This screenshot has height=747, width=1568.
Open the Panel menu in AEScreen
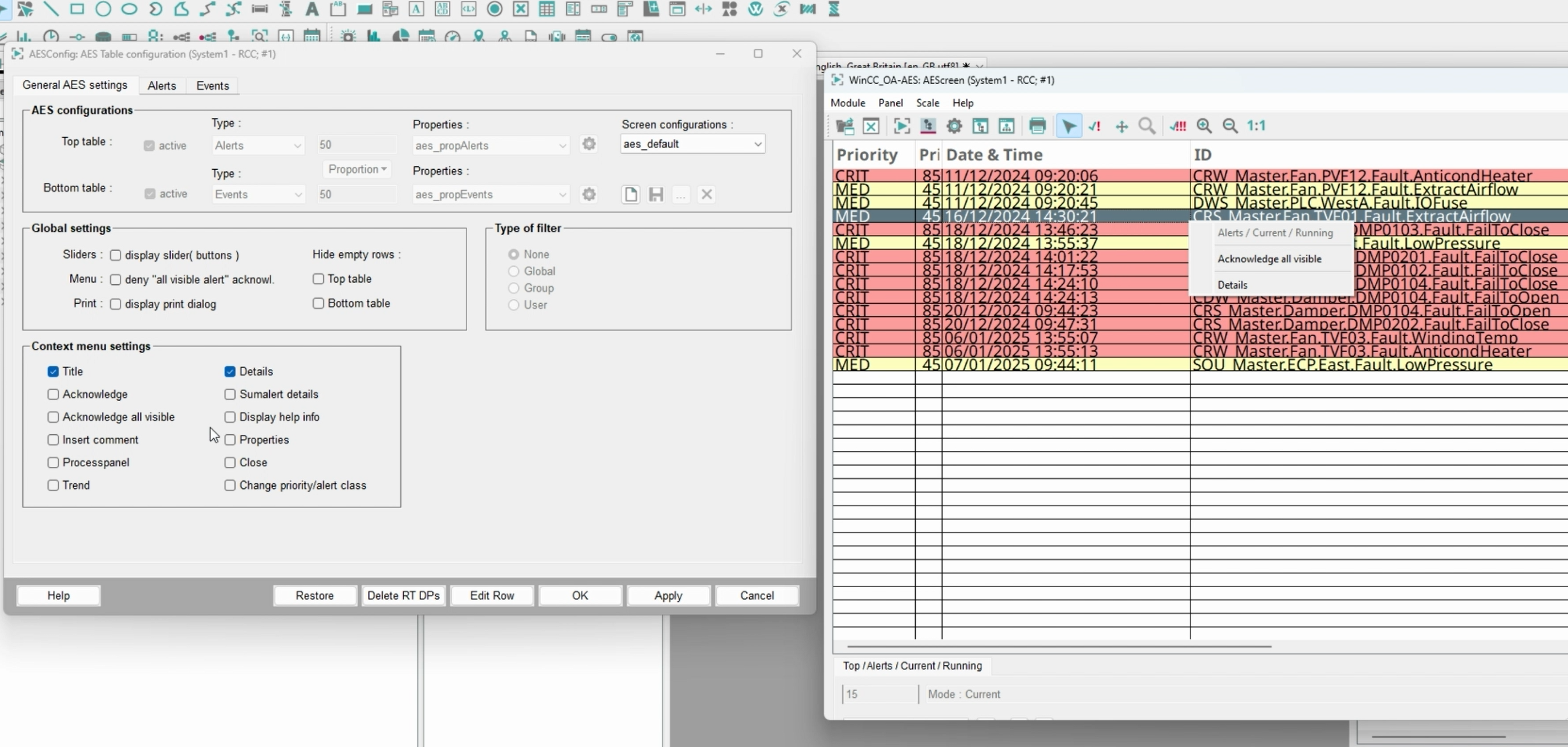coord(890,103)
